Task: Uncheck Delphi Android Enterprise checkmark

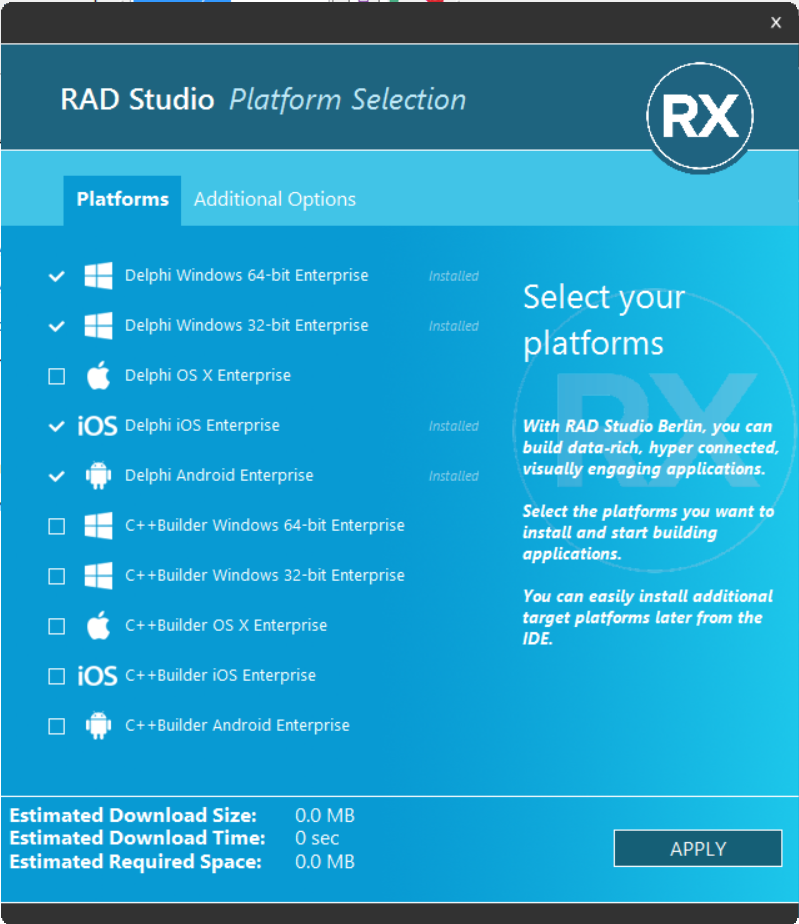Action: tap(57, 476)
